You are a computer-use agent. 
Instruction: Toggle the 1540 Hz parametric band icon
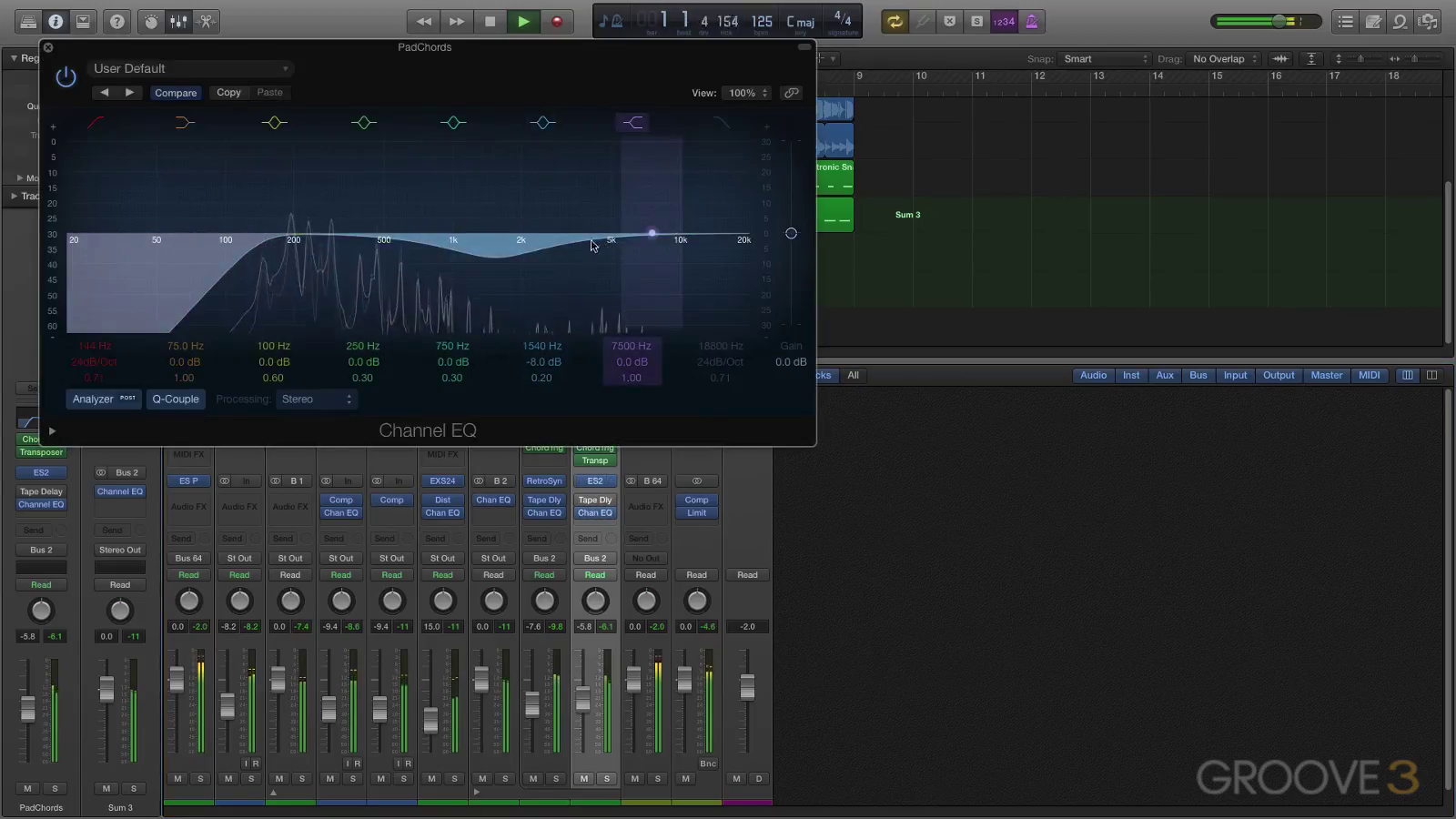542,122
